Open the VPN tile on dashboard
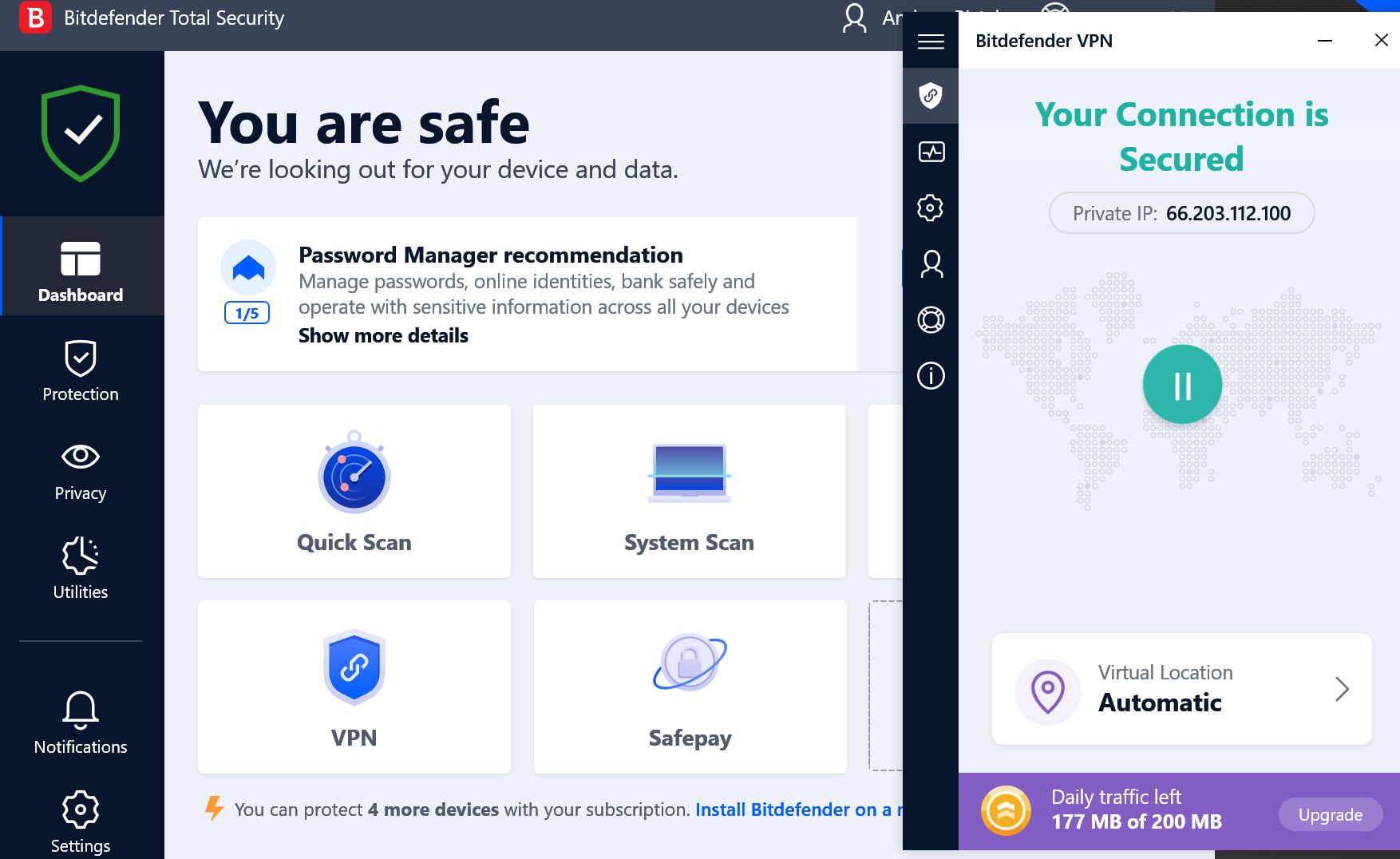The height and width of the screenshot is (859, 1400). [354, 687]
